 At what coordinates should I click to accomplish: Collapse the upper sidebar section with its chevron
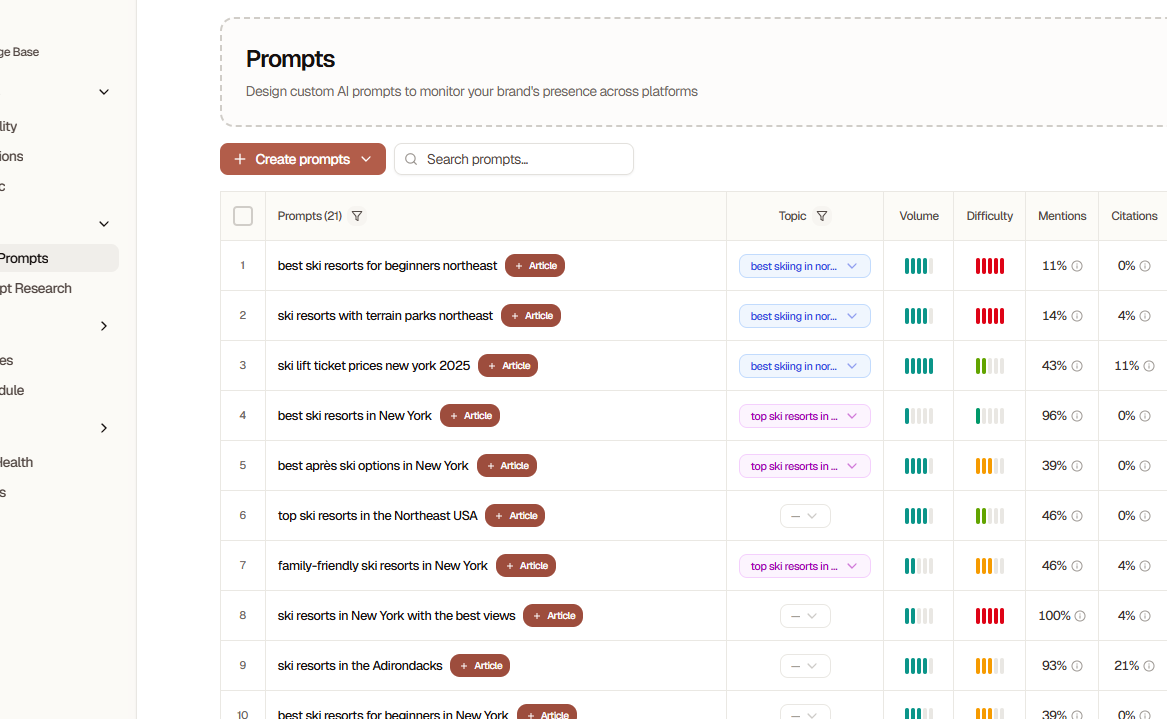104,91
